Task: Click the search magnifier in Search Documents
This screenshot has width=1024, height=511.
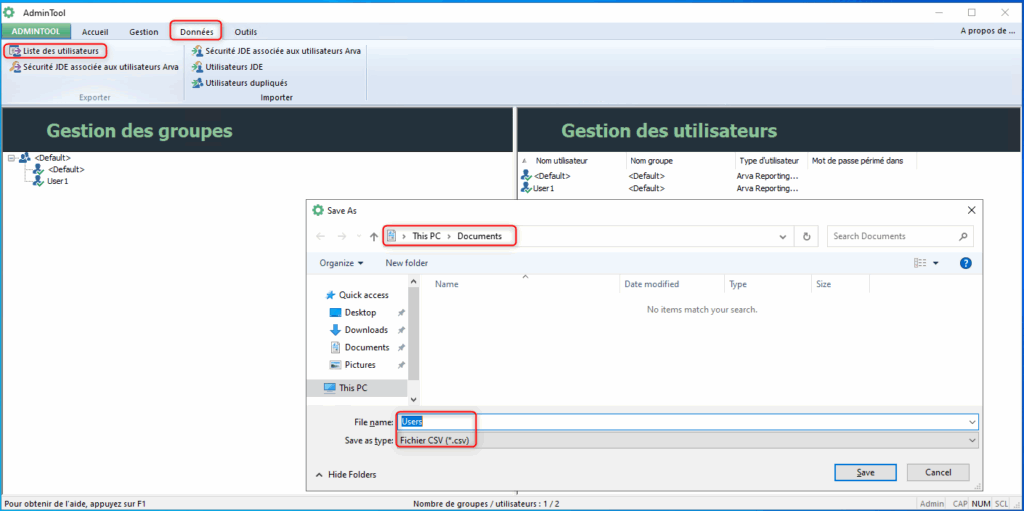Action: [x=963, y=237]
